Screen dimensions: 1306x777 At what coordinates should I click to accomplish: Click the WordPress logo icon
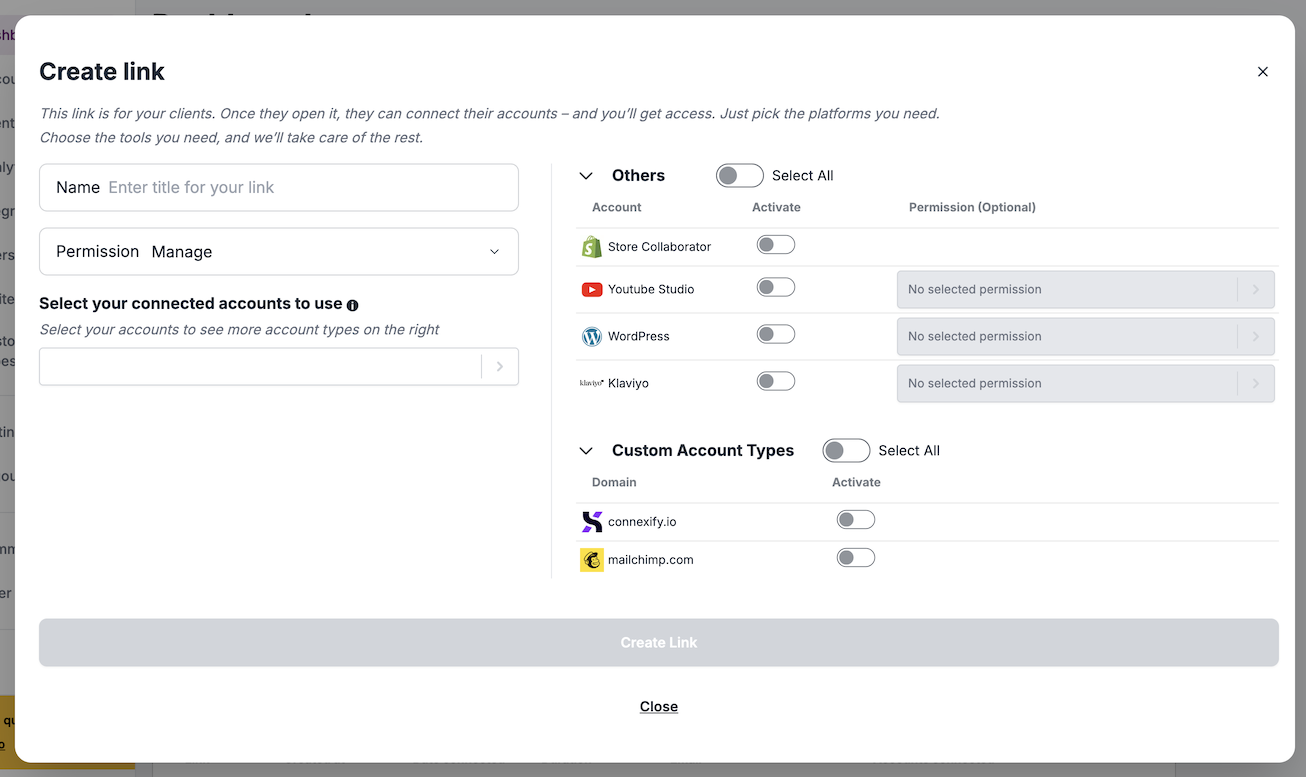(591, 337)
